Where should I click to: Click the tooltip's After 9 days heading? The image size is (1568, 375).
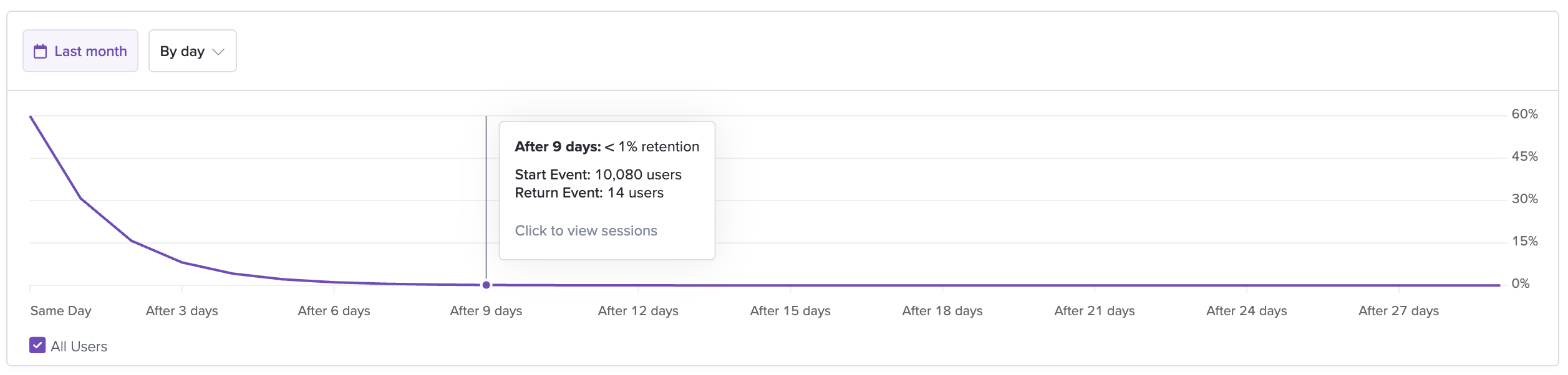557,147
